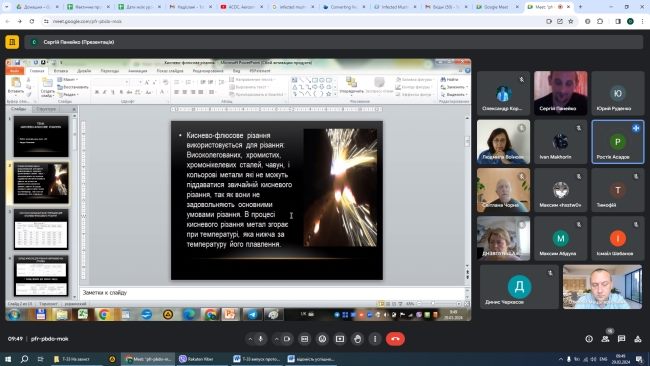Open meeting details info icon
Image resolution: width=650 pixels, height=366 pixels.
(589, 339)
